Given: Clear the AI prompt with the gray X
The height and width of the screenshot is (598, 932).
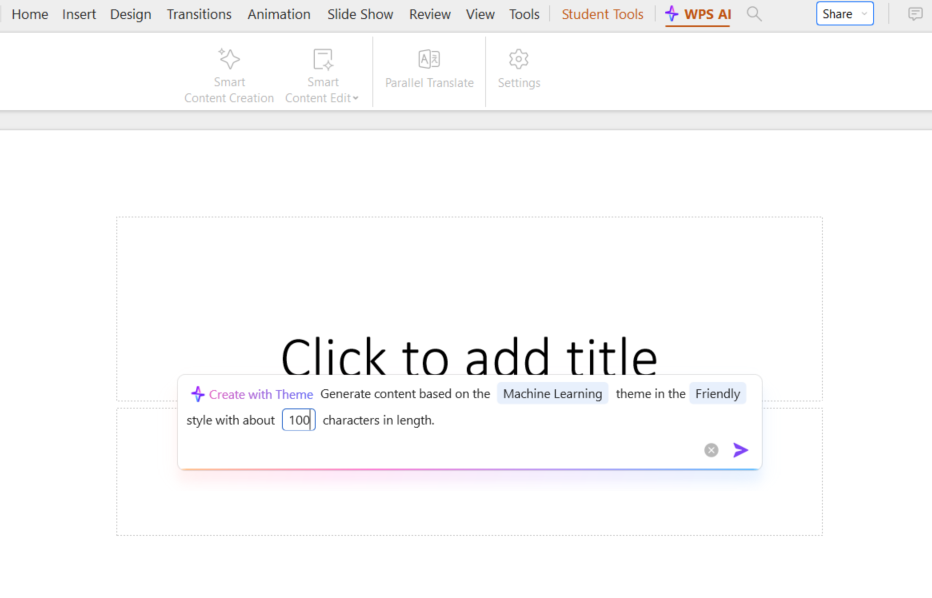Looking at the screenshot, I should [x=711, y=450].
